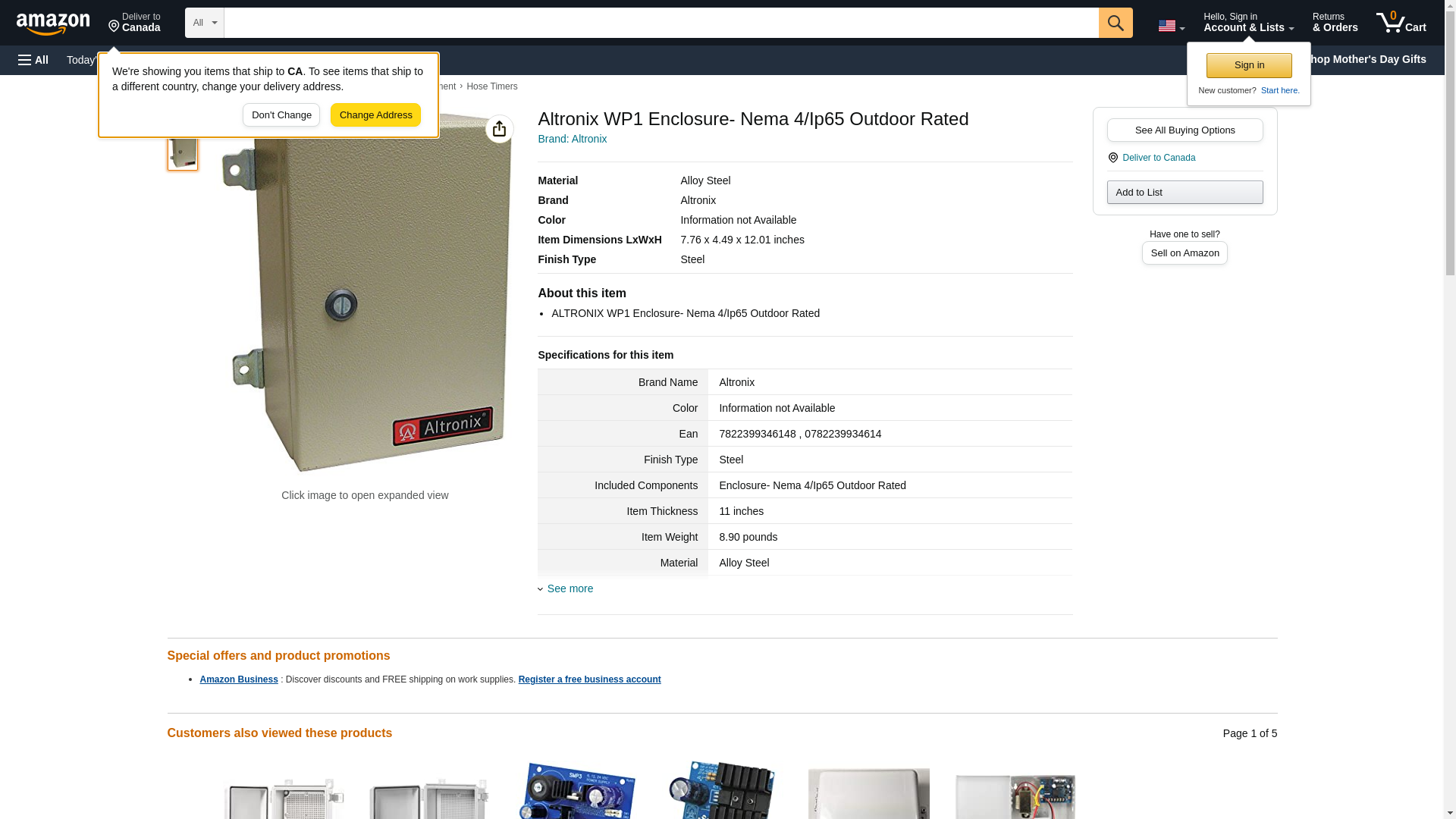Click Returns & Orders menu item
The width and height of the screenshot is (1456, 819).
pos(1335,23)
